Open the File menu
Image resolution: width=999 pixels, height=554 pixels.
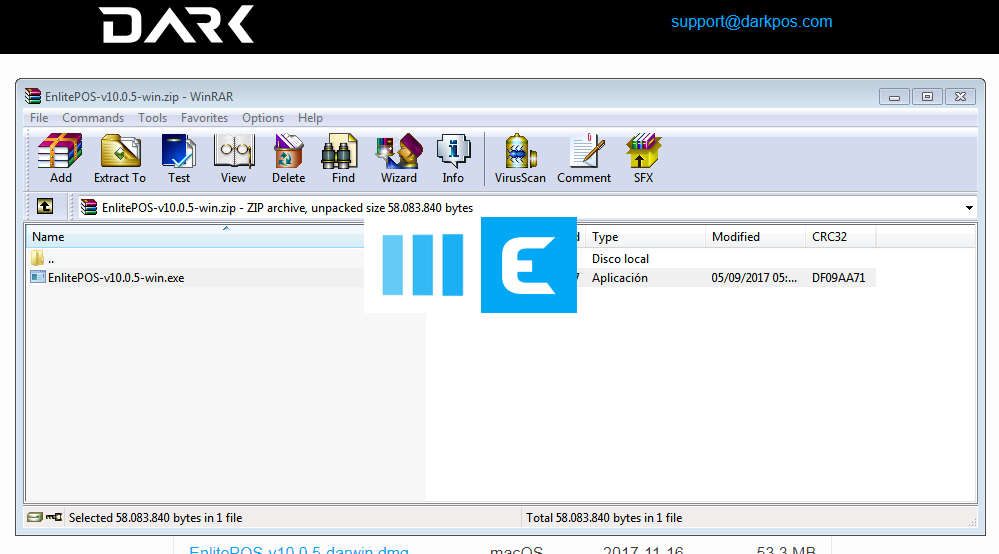[x=39, y=118]
